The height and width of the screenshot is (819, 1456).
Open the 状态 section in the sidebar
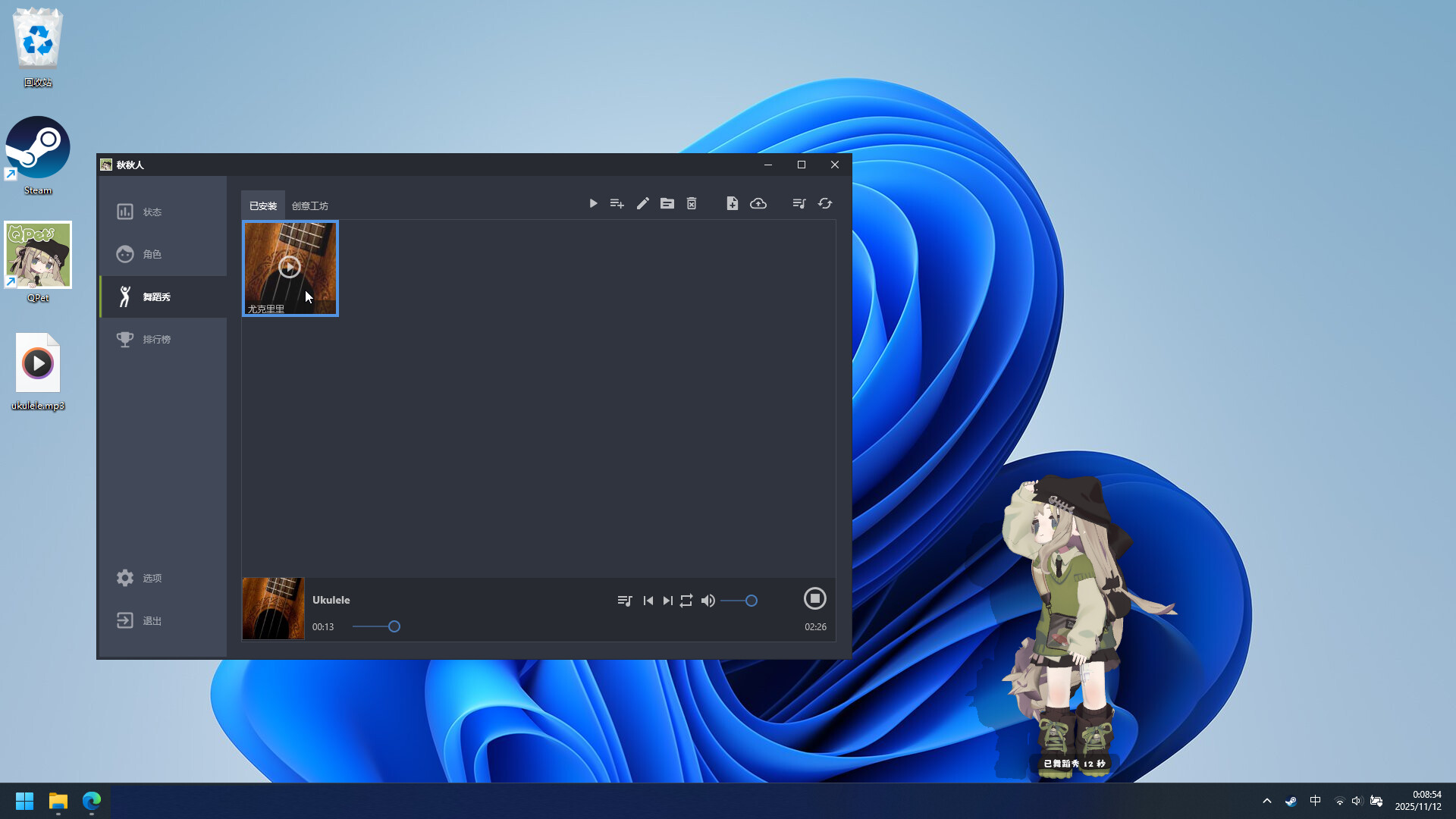(152, 212)
